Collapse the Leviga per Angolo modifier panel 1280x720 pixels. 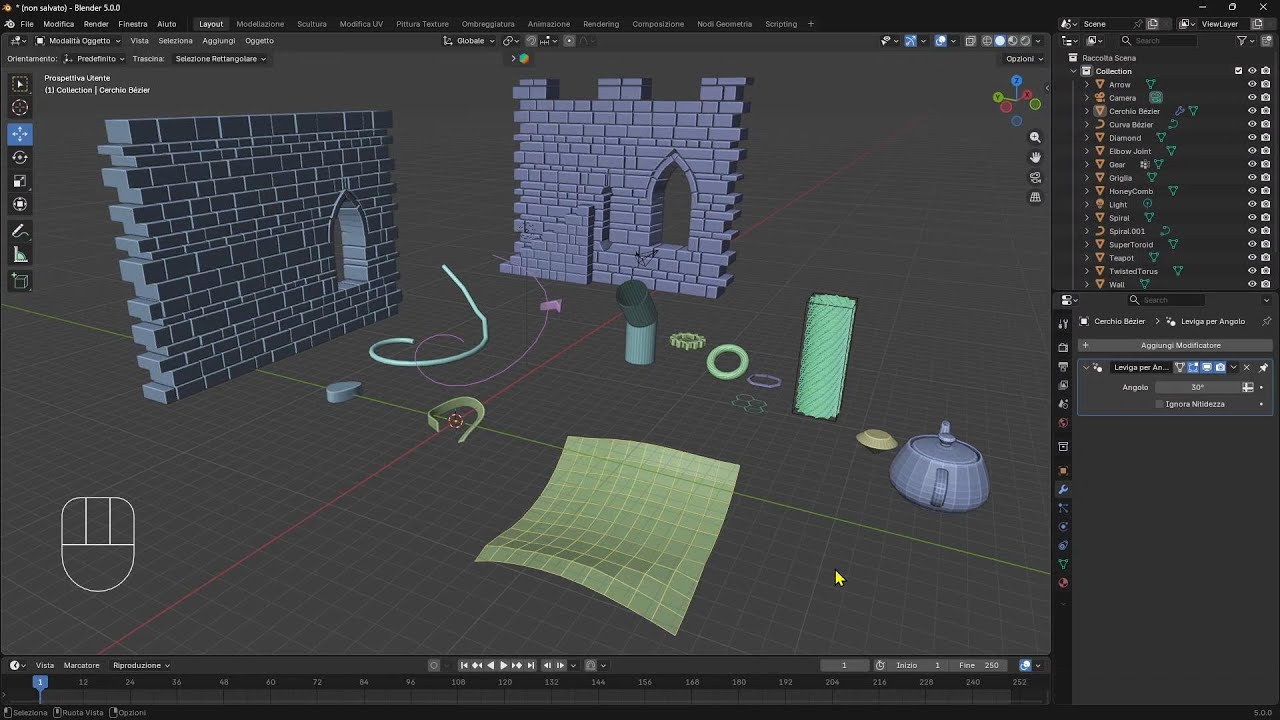click(x=1086, y=367)
